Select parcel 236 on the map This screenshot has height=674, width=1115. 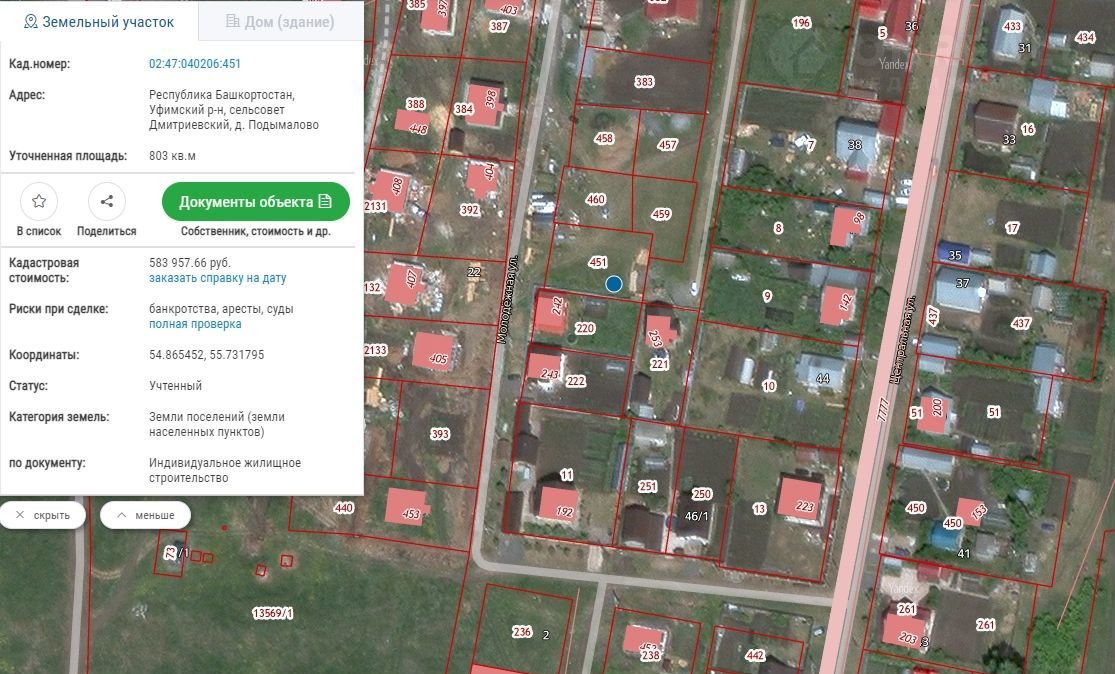pyautogui.click(x=522, y=631)
